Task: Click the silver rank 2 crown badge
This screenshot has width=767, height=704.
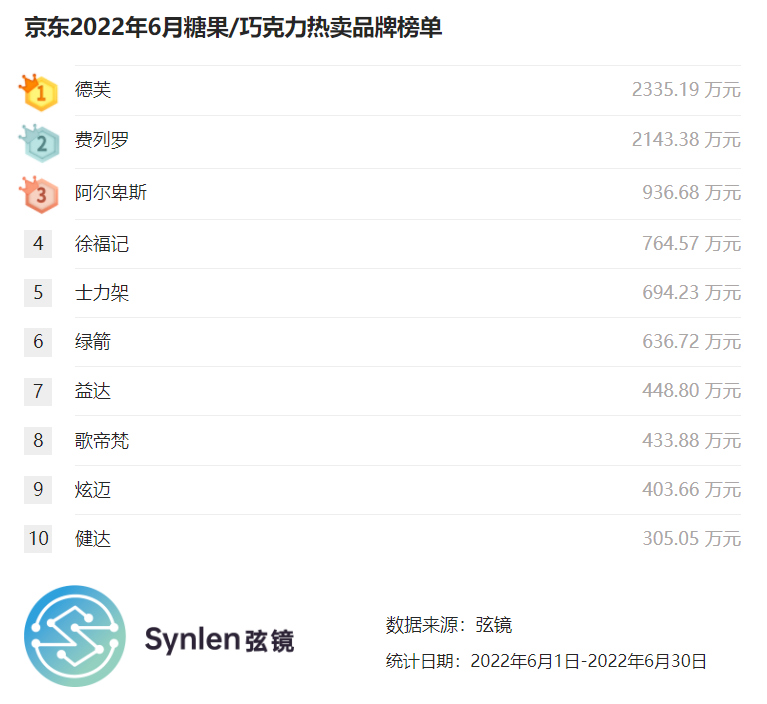Action: [39, 143]
